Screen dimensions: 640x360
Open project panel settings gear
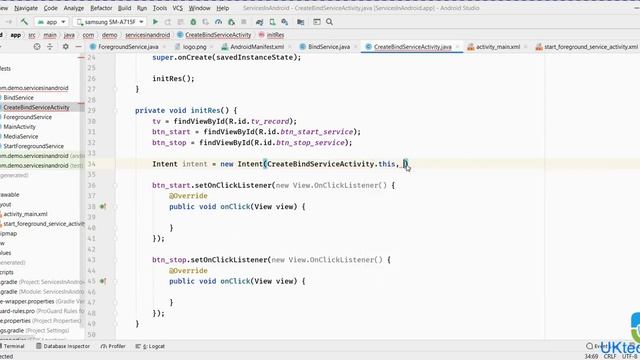65,47
